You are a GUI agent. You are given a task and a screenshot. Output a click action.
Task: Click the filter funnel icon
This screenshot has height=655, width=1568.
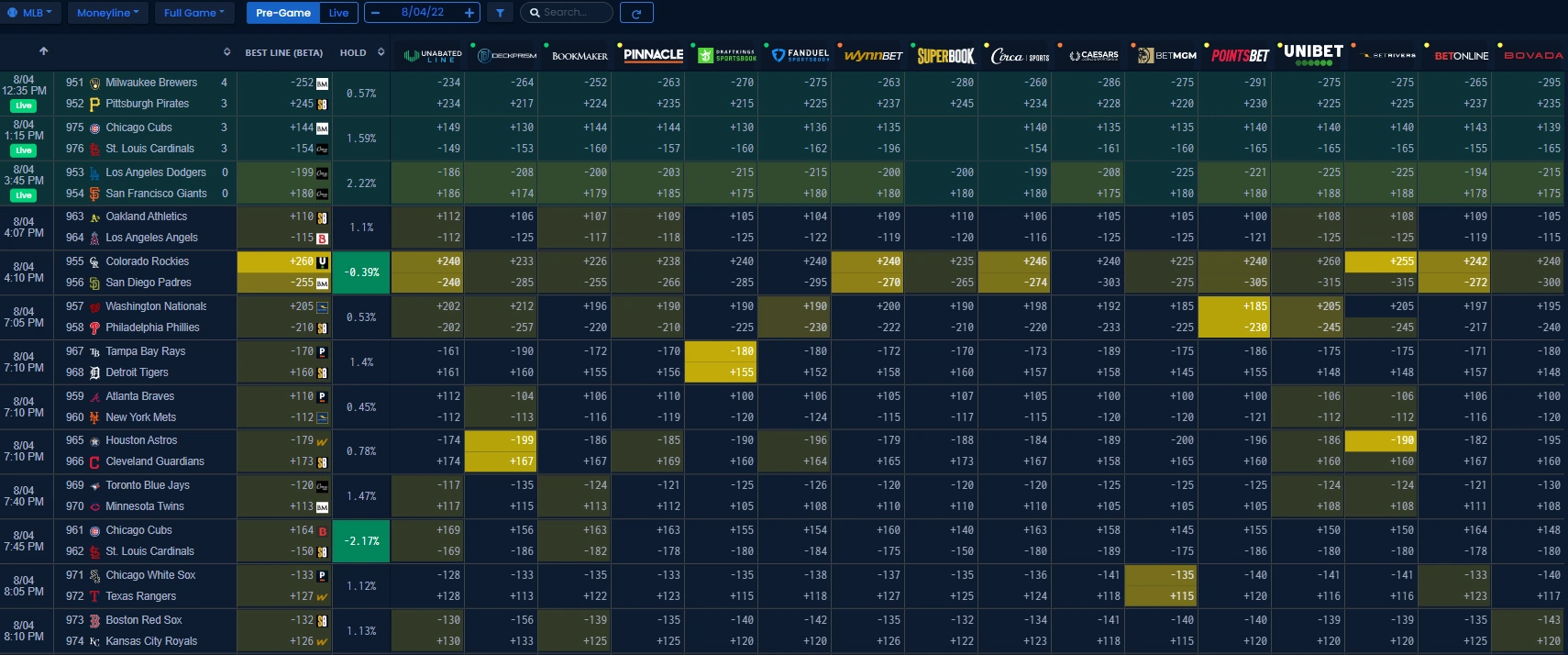(500, 13)
